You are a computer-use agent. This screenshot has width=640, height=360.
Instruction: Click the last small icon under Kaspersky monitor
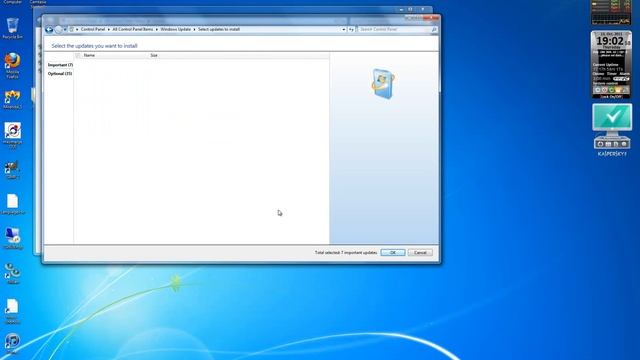pos(624,144)
